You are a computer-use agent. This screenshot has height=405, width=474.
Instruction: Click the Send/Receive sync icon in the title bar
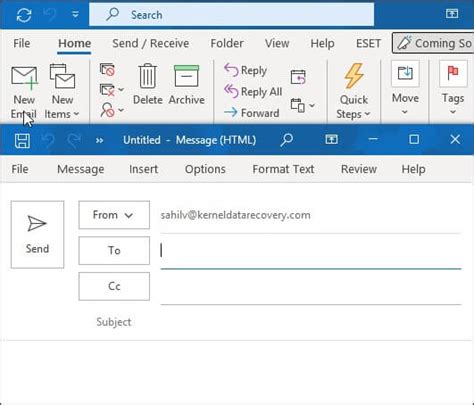click(24, 15)
